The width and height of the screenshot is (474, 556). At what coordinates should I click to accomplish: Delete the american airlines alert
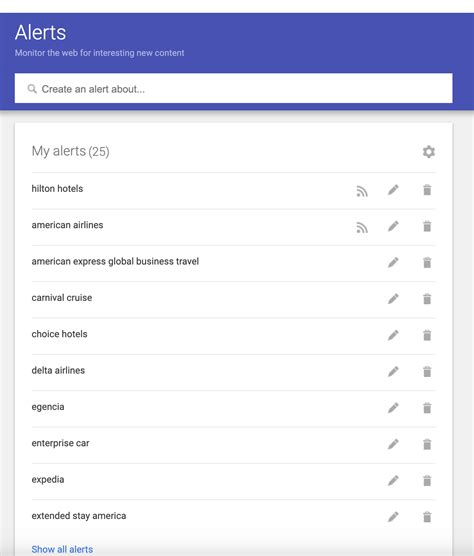(x=427, y=226)
